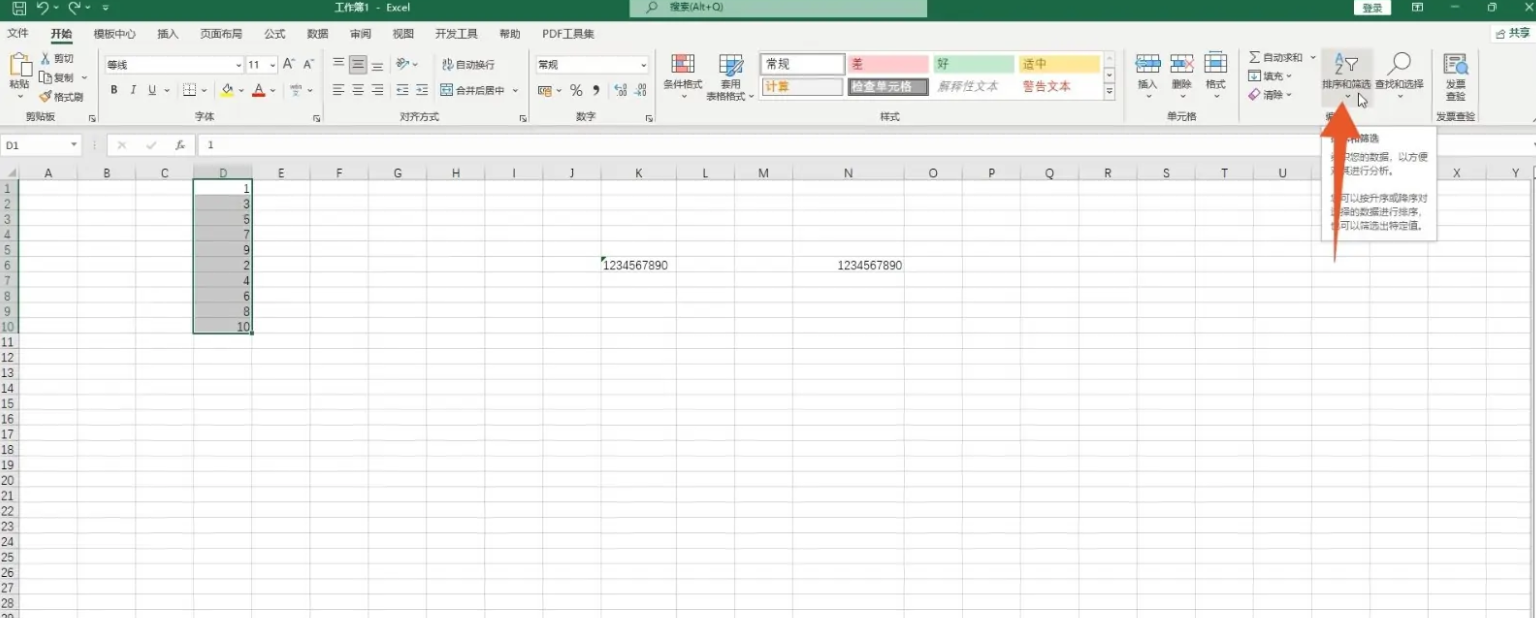
Task: Open the font size 11 dropdown
Action: [x=273, y=65]
